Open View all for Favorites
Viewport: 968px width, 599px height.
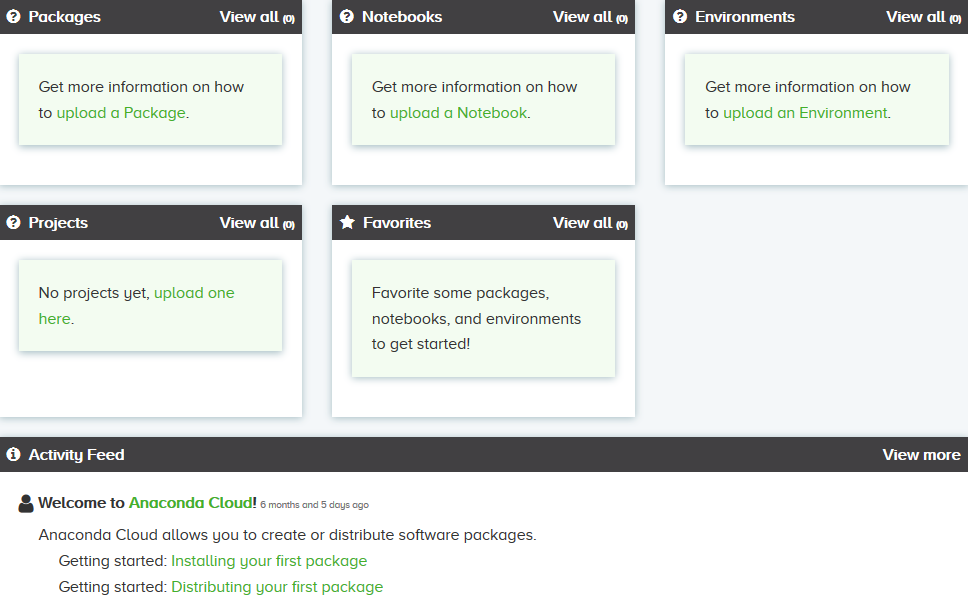click(x=590, y=223)
